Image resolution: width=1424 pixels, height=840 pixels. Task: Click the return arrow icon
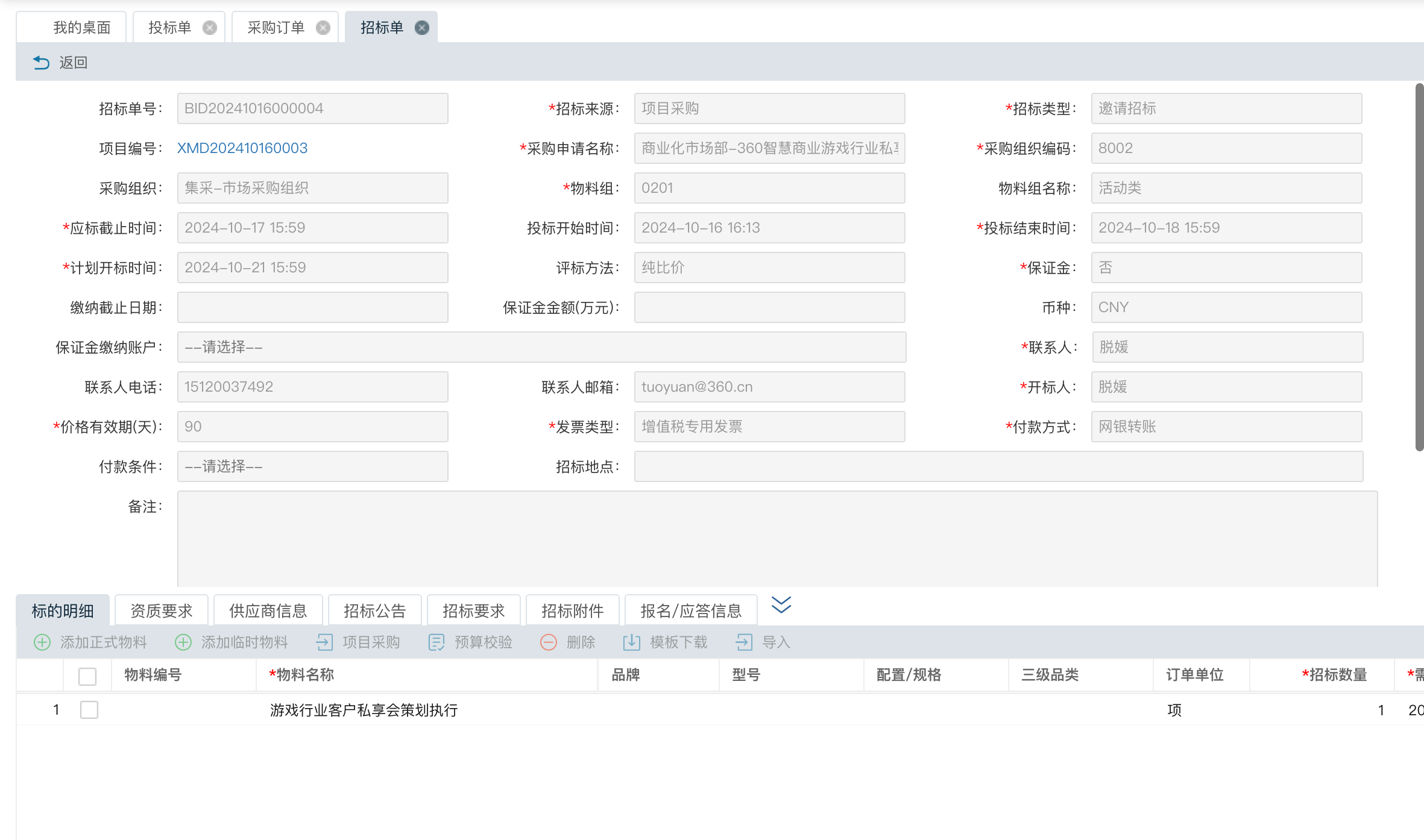(41, 63)
